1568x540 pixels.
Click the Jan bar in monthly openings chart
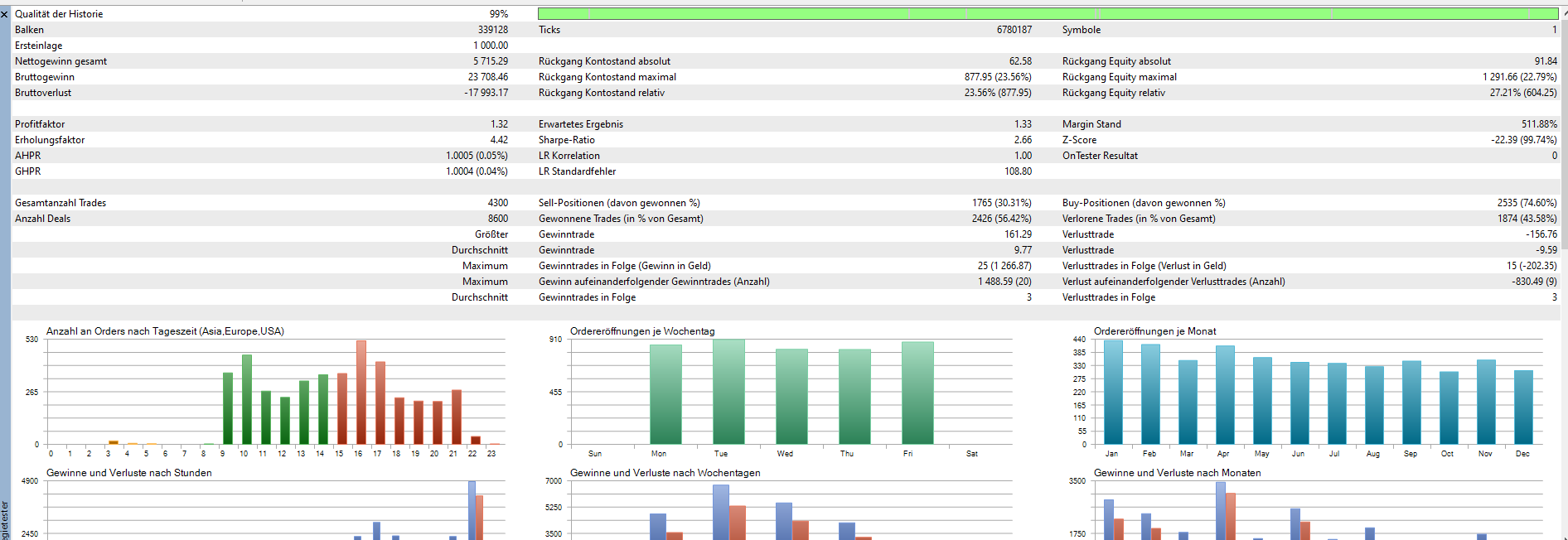pyautogui.click(x=1113, y=393)
